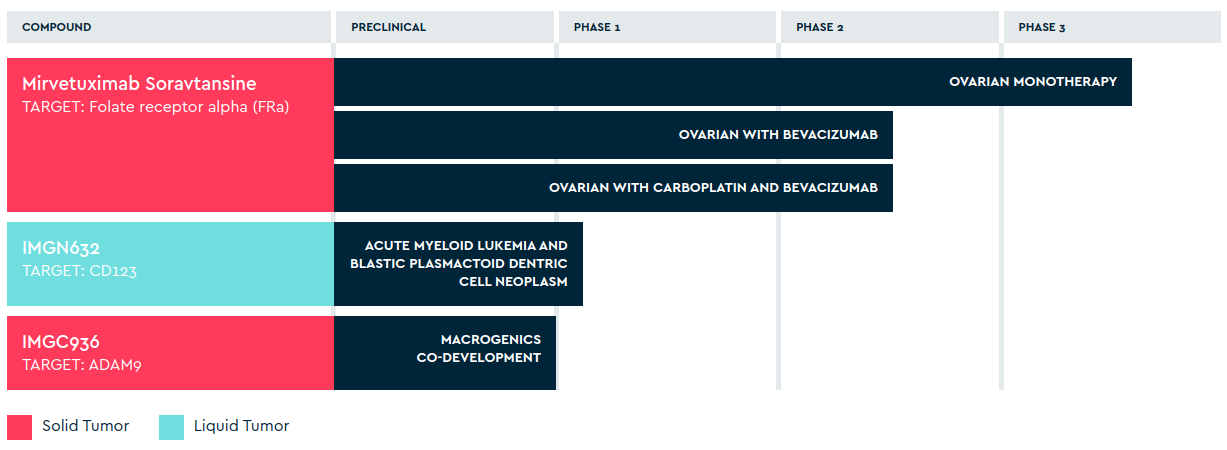The image size is (1227, 450).
Task: Click the Solid Tumor red legend swatch
Action: (x=19, y=427)
